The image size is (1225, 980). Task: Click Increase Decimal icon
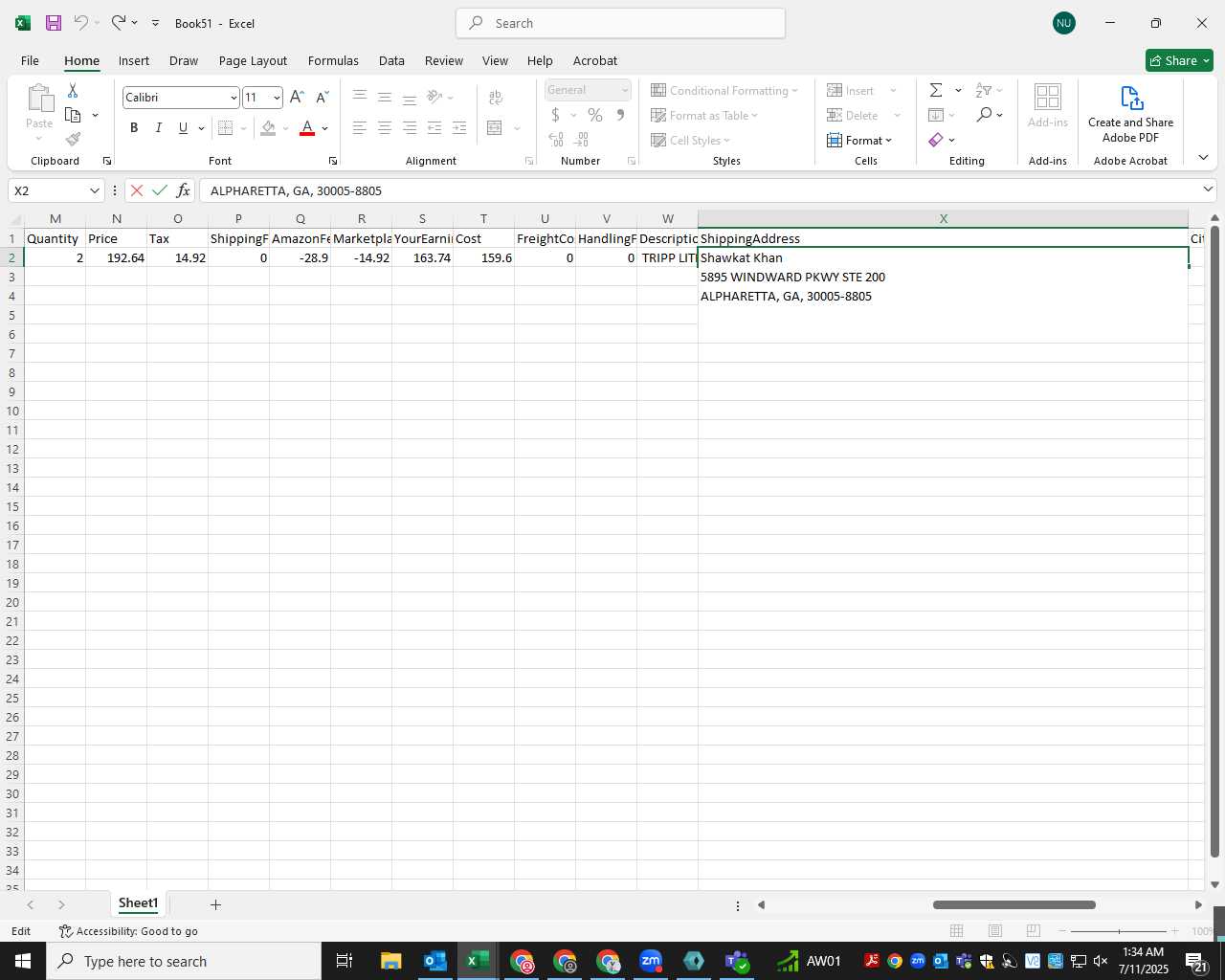(556, 140)
